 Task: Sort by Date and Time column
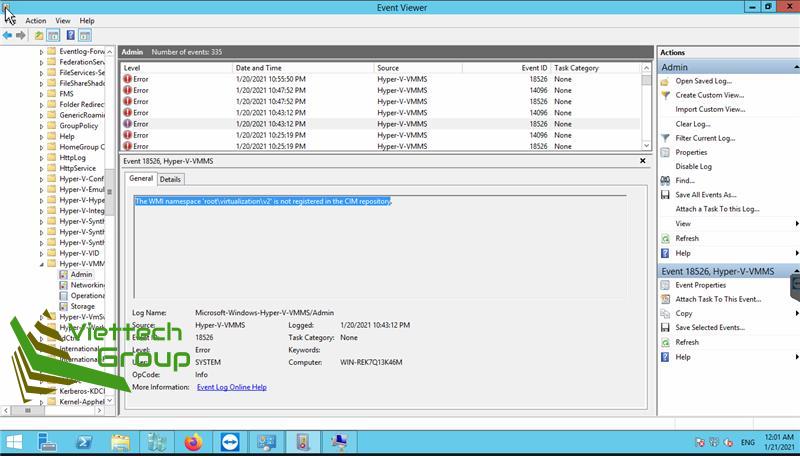point(303,68)
